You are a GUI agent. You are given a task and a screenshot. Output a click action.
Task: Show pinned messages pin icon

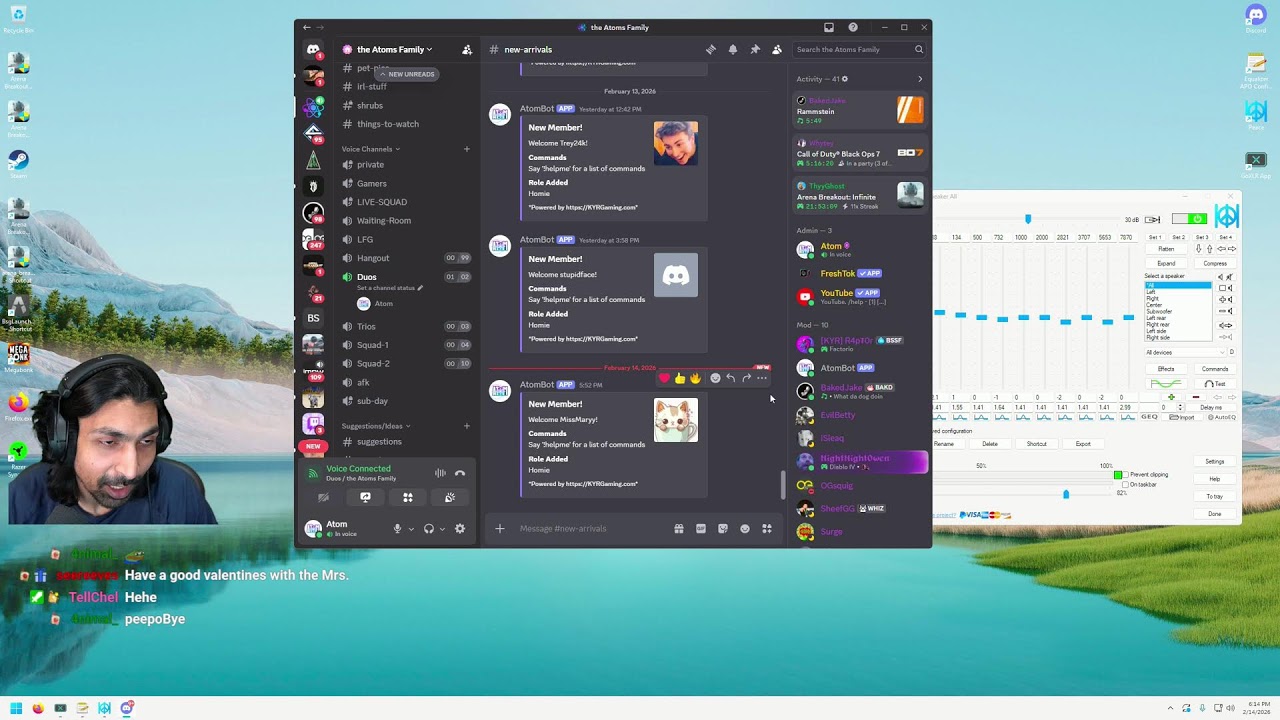755,49
